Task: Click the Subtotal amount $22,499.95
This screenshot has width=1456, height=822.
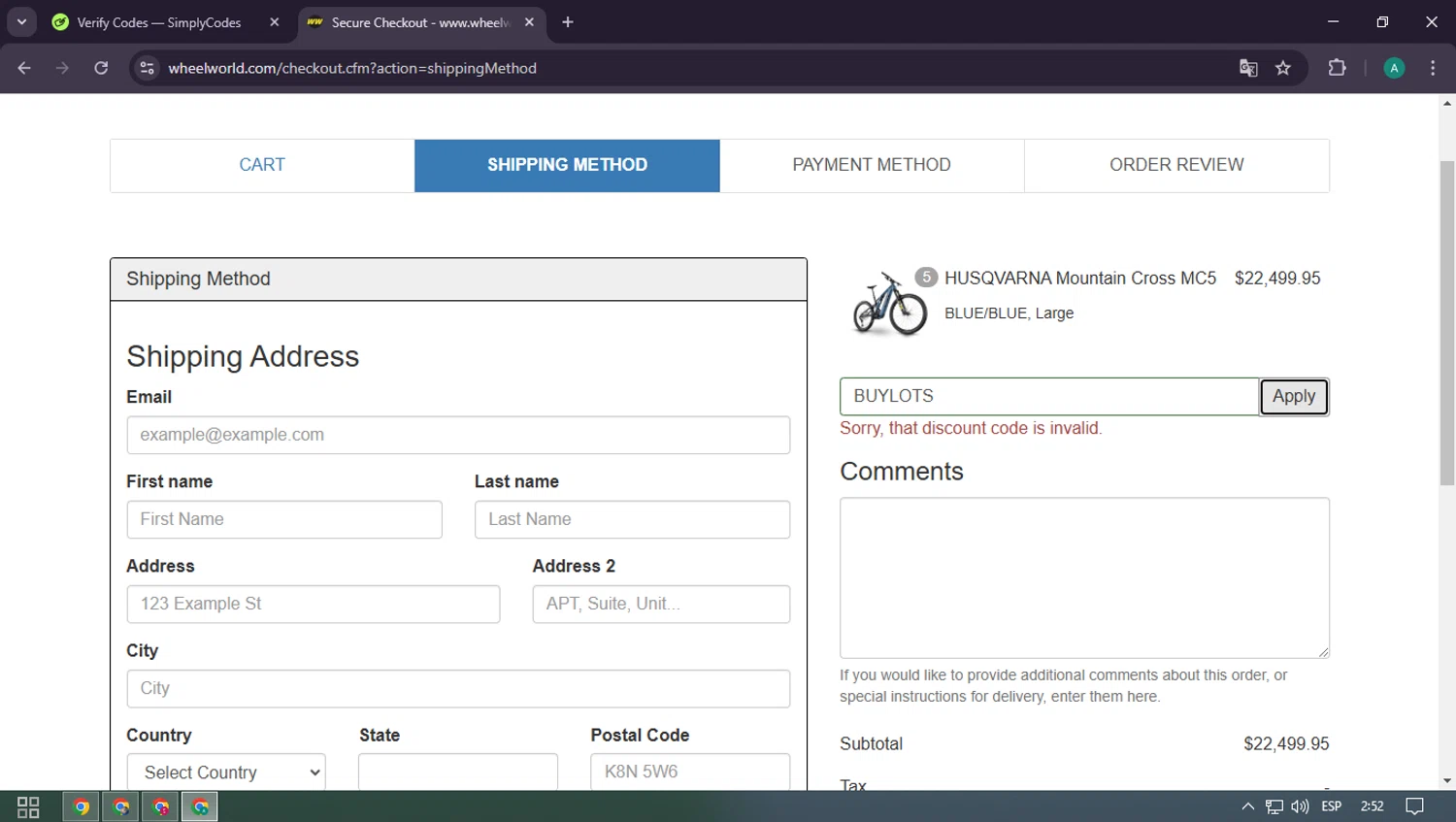Action: 1286,744
